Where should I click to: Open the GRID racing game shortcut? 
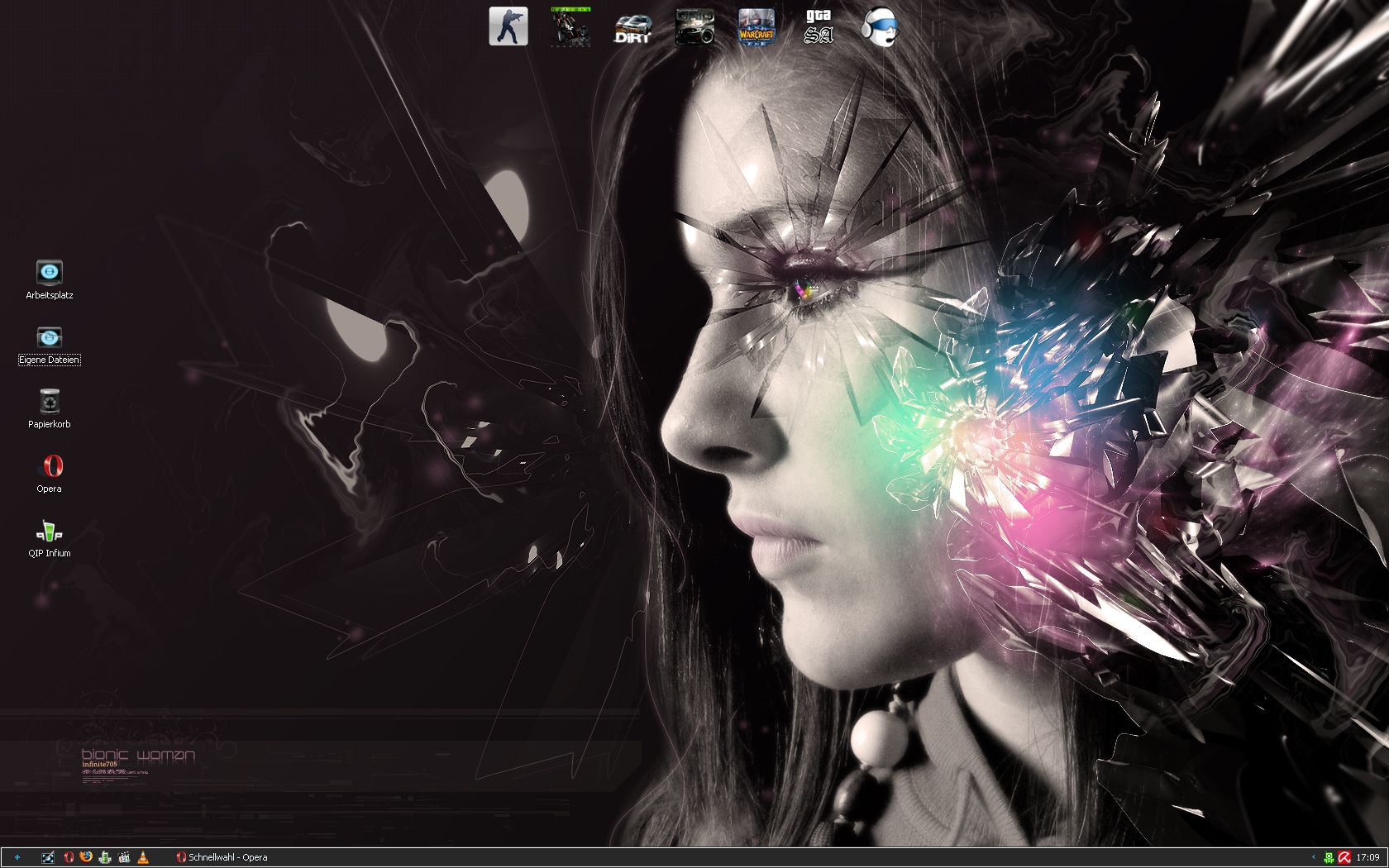click(694, 26)
